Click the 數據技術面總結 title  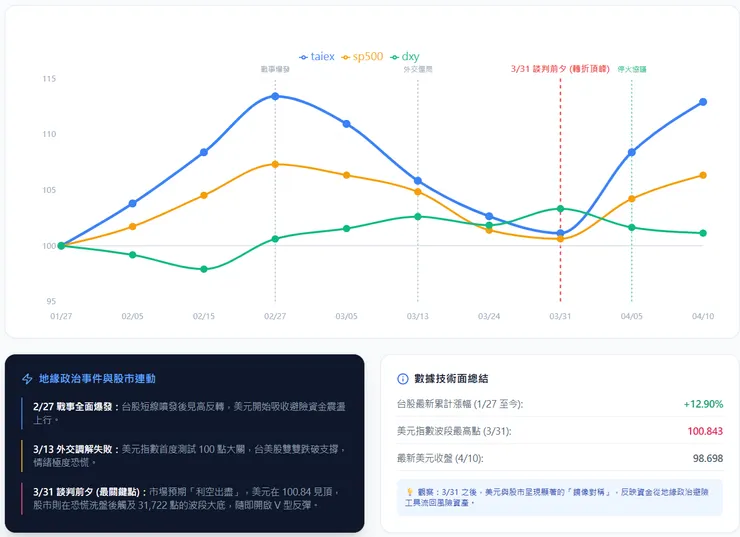click(451, 378)
